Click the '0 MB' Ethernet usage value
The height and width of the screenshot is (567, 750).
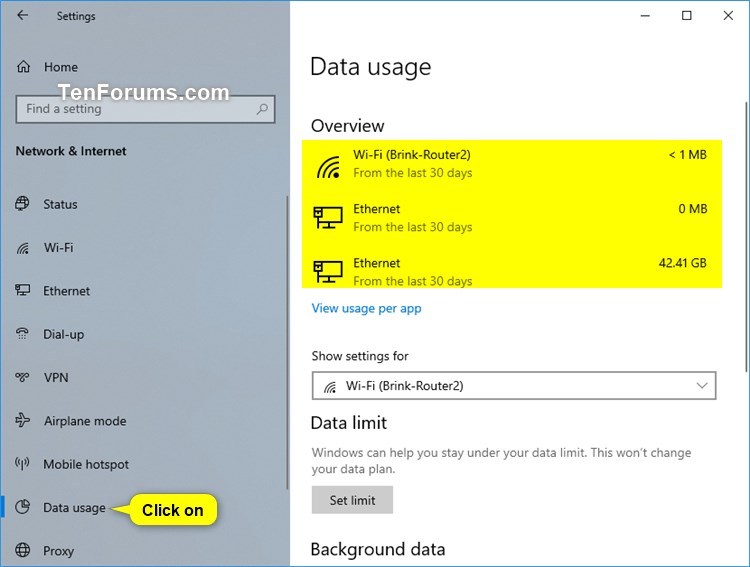(x=693, y=209)
